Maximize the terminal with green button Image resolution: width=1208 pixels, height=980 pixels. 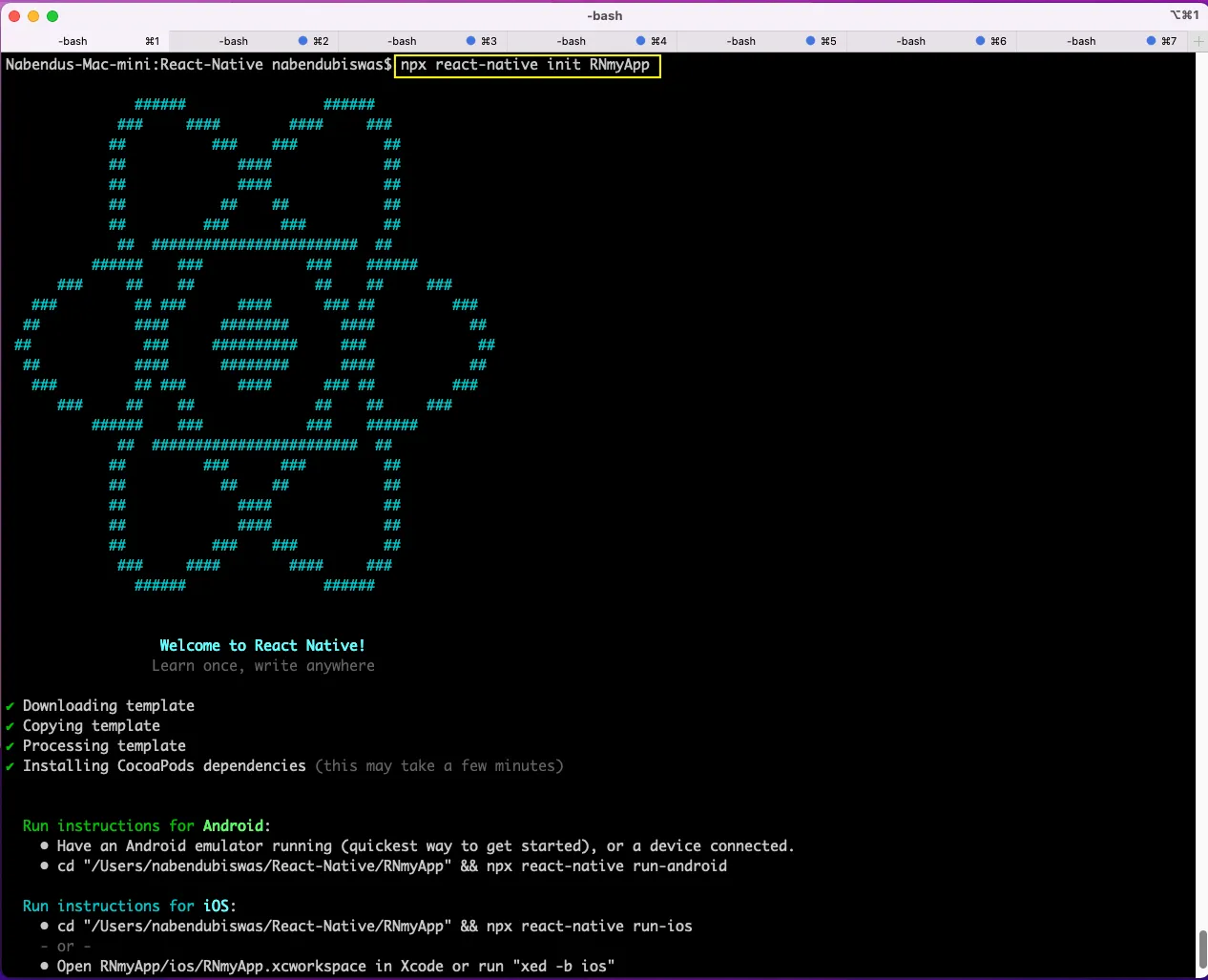(52, 16)
